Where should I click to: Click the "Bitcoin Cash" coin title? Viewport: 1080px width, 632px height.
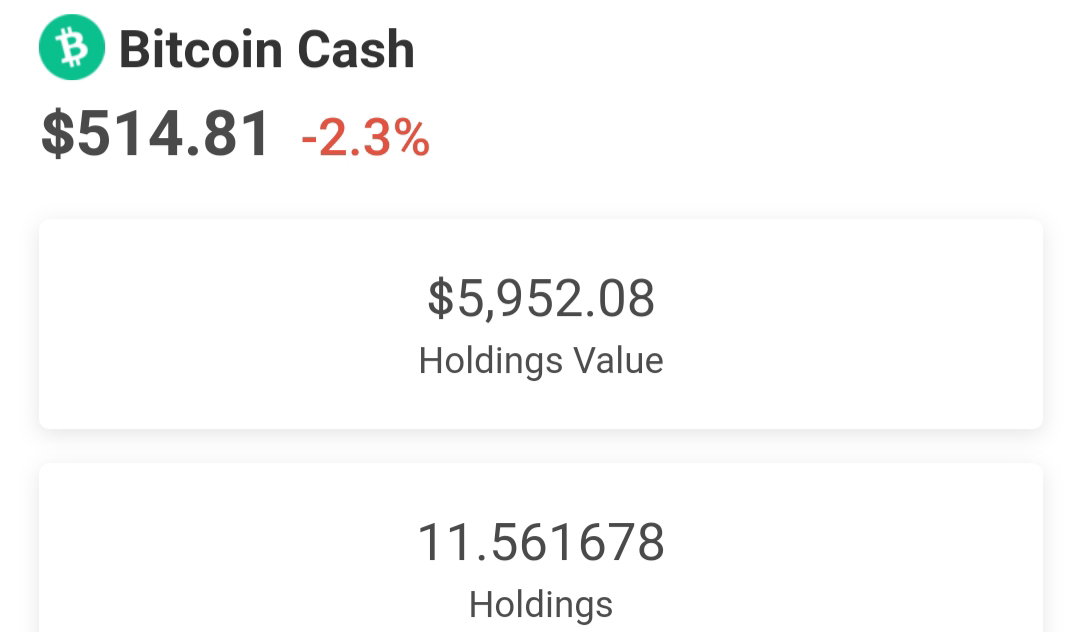[267, 50]
